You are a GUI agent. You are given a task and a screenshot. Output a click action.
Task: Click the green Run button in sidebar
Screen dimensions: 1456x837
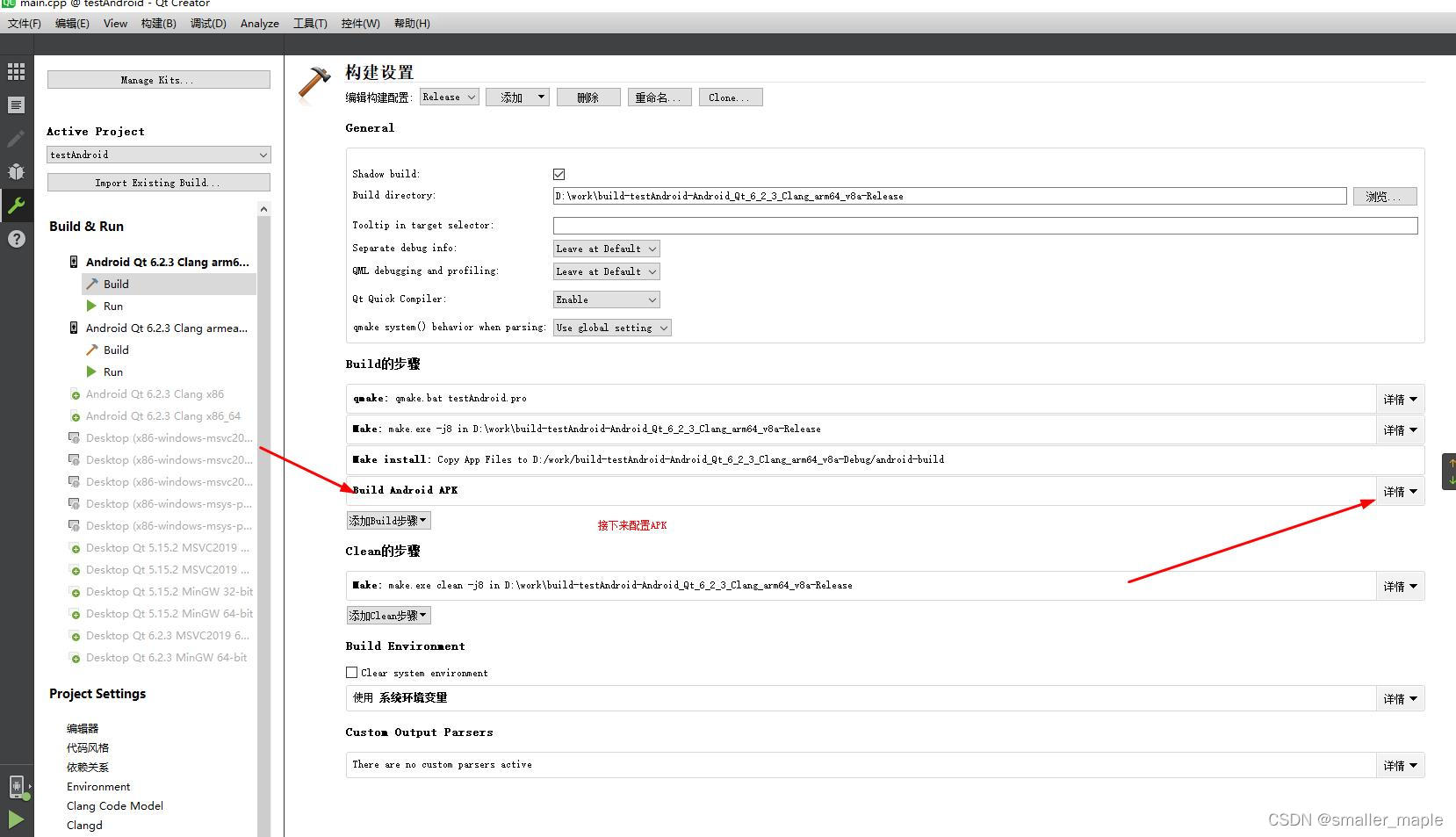pos(16,819)
